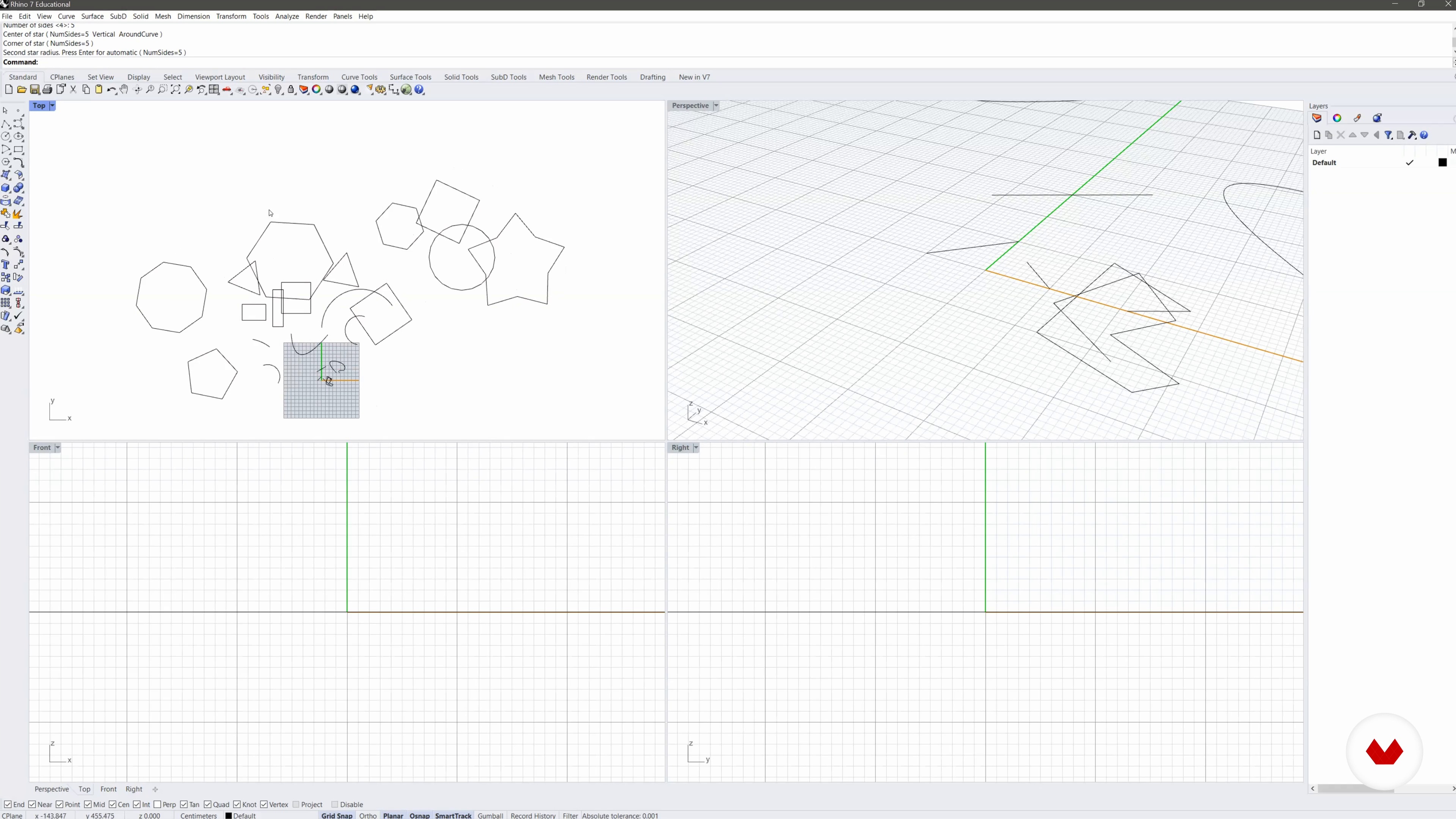Open the Analyze menu

point(287,16)
